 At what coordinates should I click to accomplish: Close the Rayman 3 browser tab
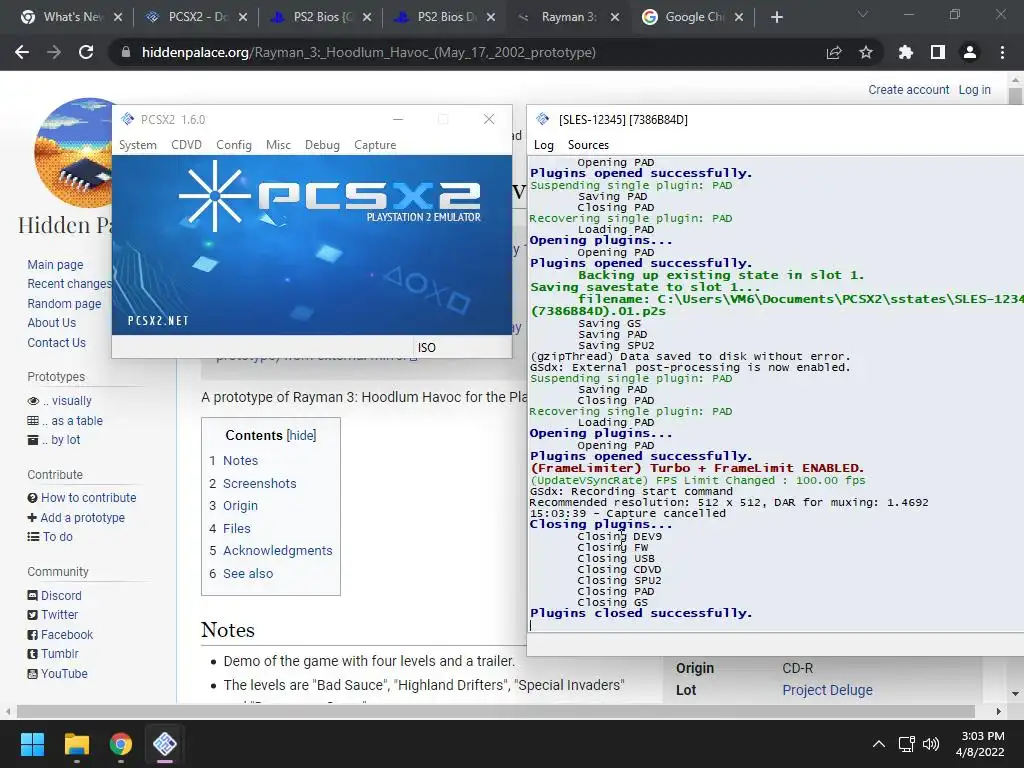615,18
